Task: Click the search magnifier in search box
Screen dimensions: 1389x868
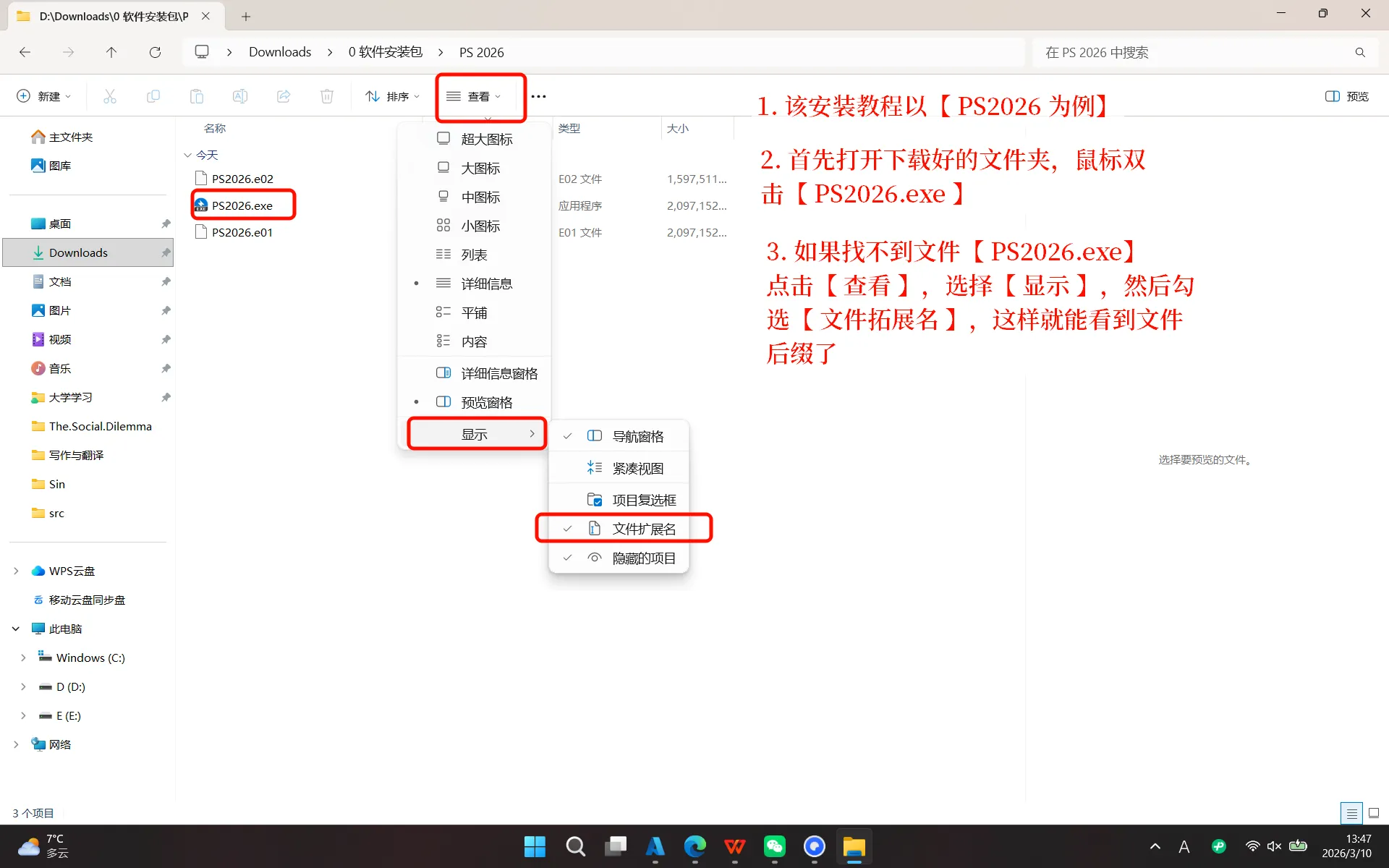Action: click(x=1360, y=52)
